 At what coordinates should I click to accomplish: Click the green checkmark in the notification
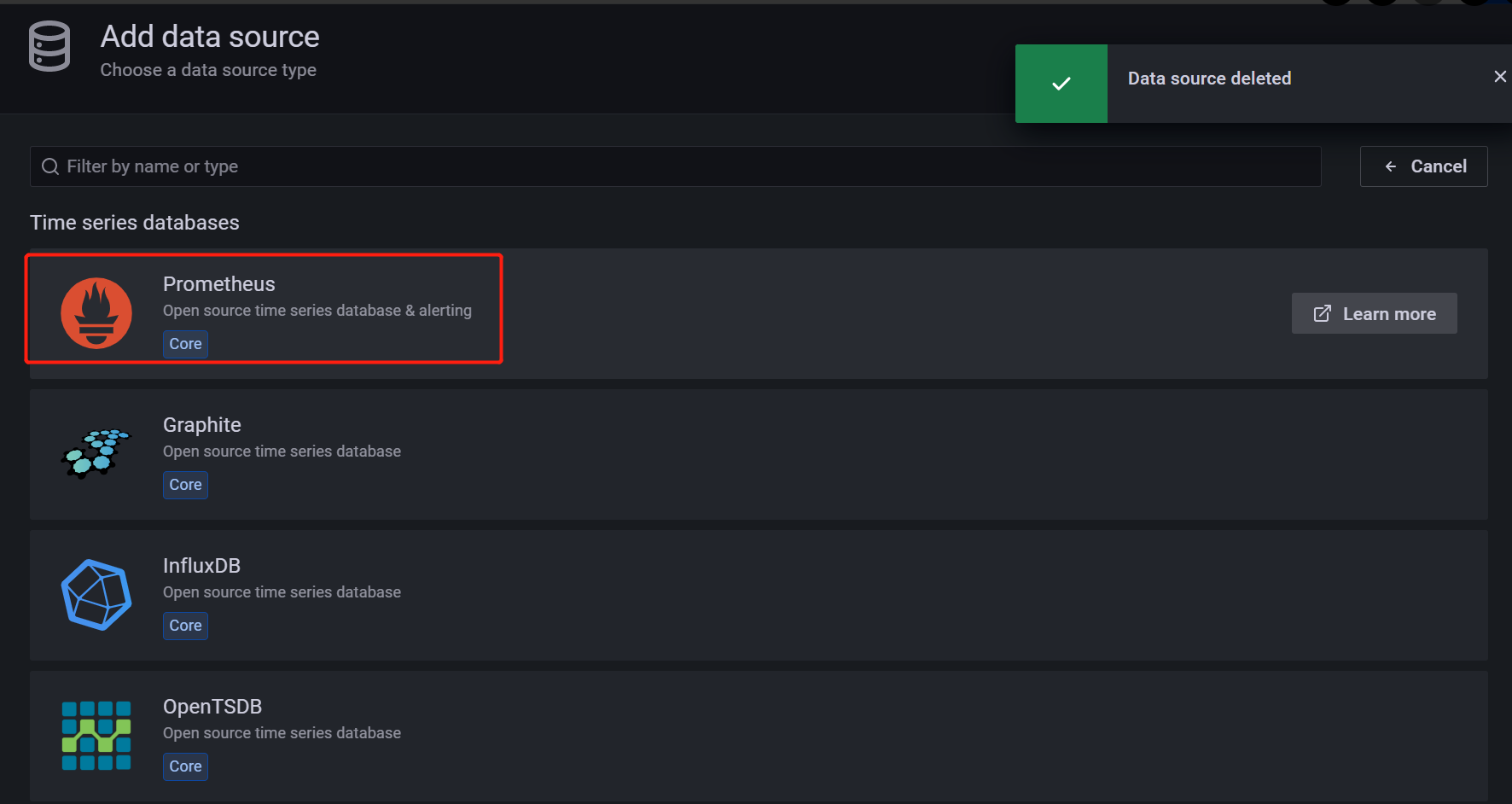pos(1061,84)
